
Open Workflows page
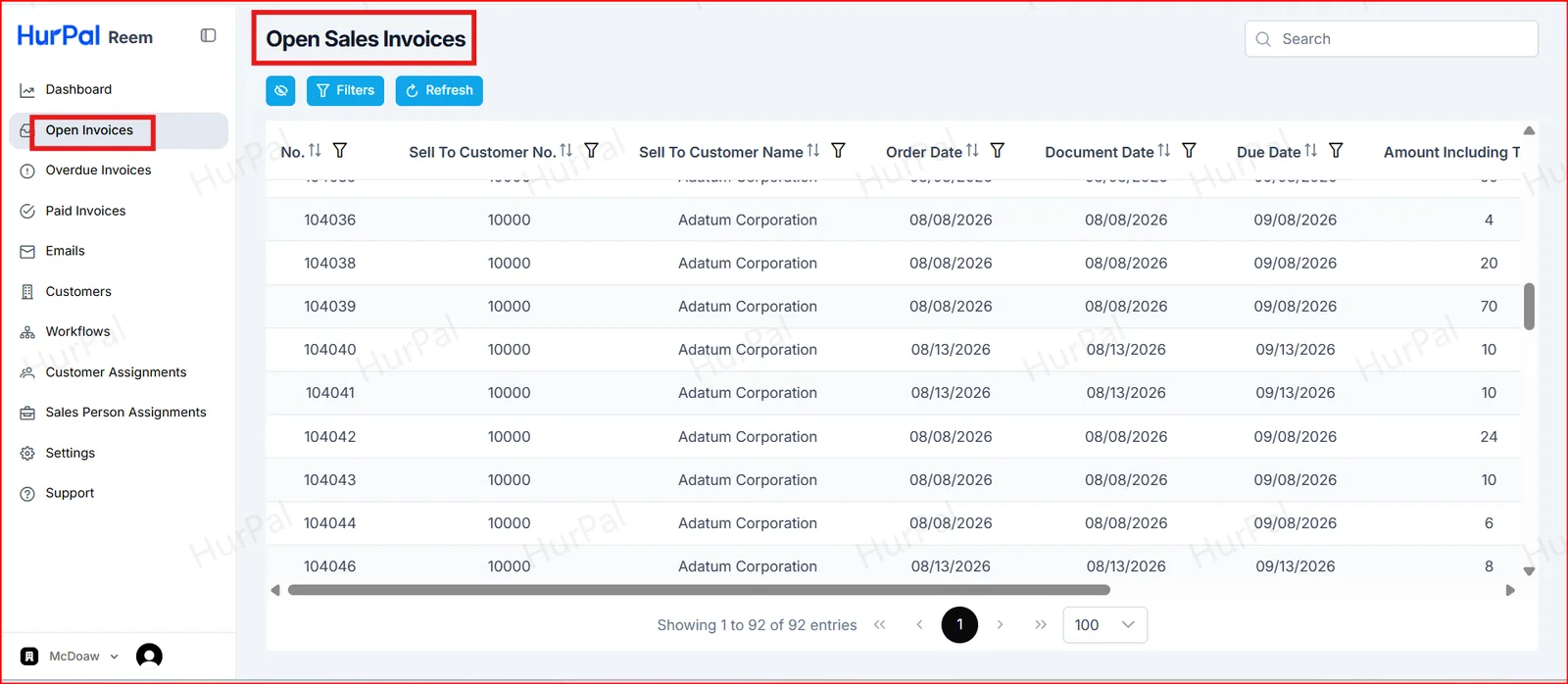(x=77, y=332)
